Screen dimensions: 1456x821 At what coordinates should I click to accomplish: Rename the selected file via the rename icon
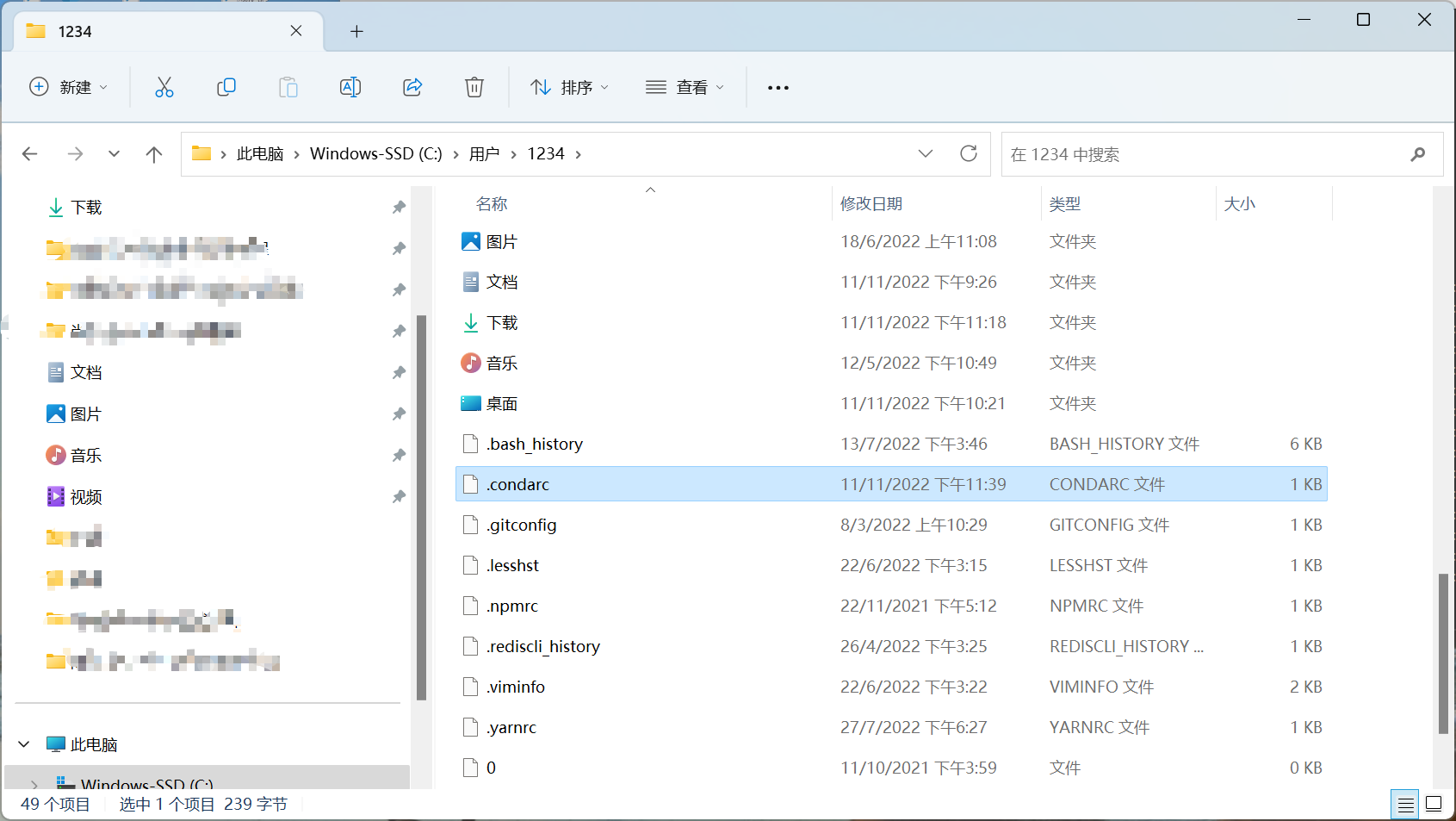click(x=350, y=86)
